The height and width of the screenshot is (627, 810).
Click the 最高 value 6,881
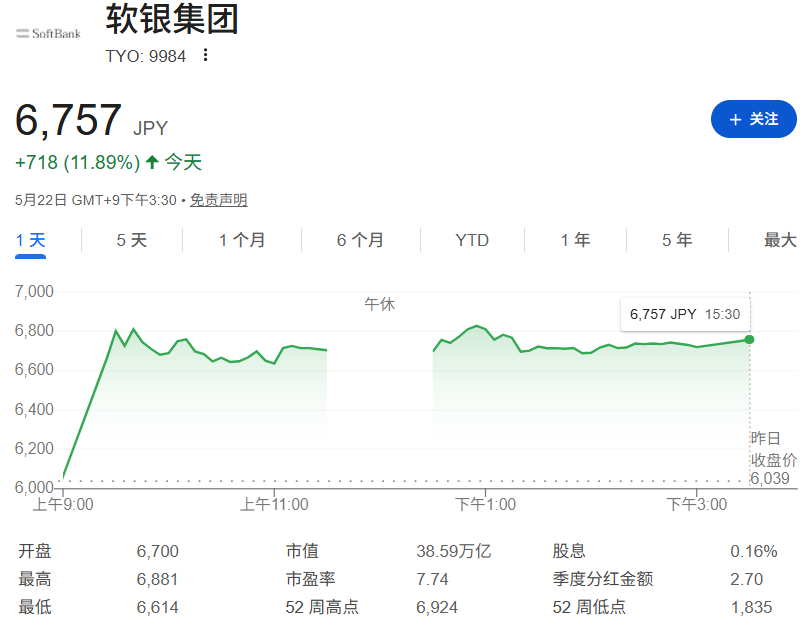(157, 579)
